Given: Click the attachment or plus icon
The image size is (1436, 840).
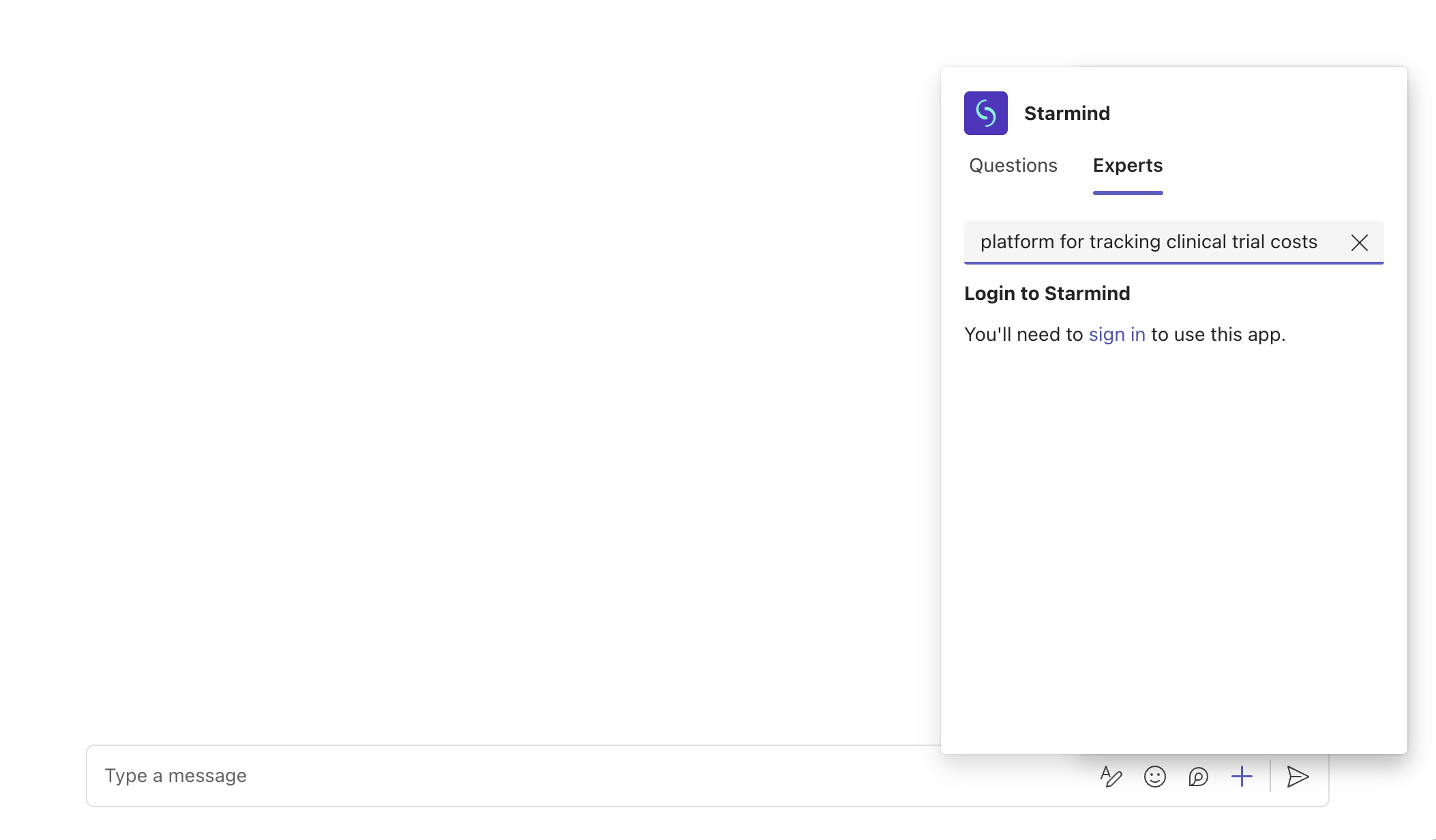Looking at the screenshot, I should [1243, 775].
